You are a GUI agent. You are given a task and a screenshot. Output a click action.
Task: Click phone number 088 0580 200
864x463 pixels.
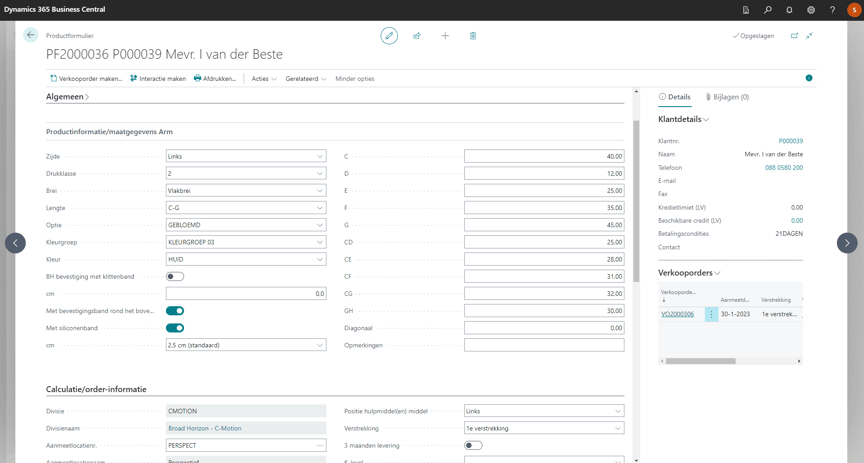click(x=784, y=168)
